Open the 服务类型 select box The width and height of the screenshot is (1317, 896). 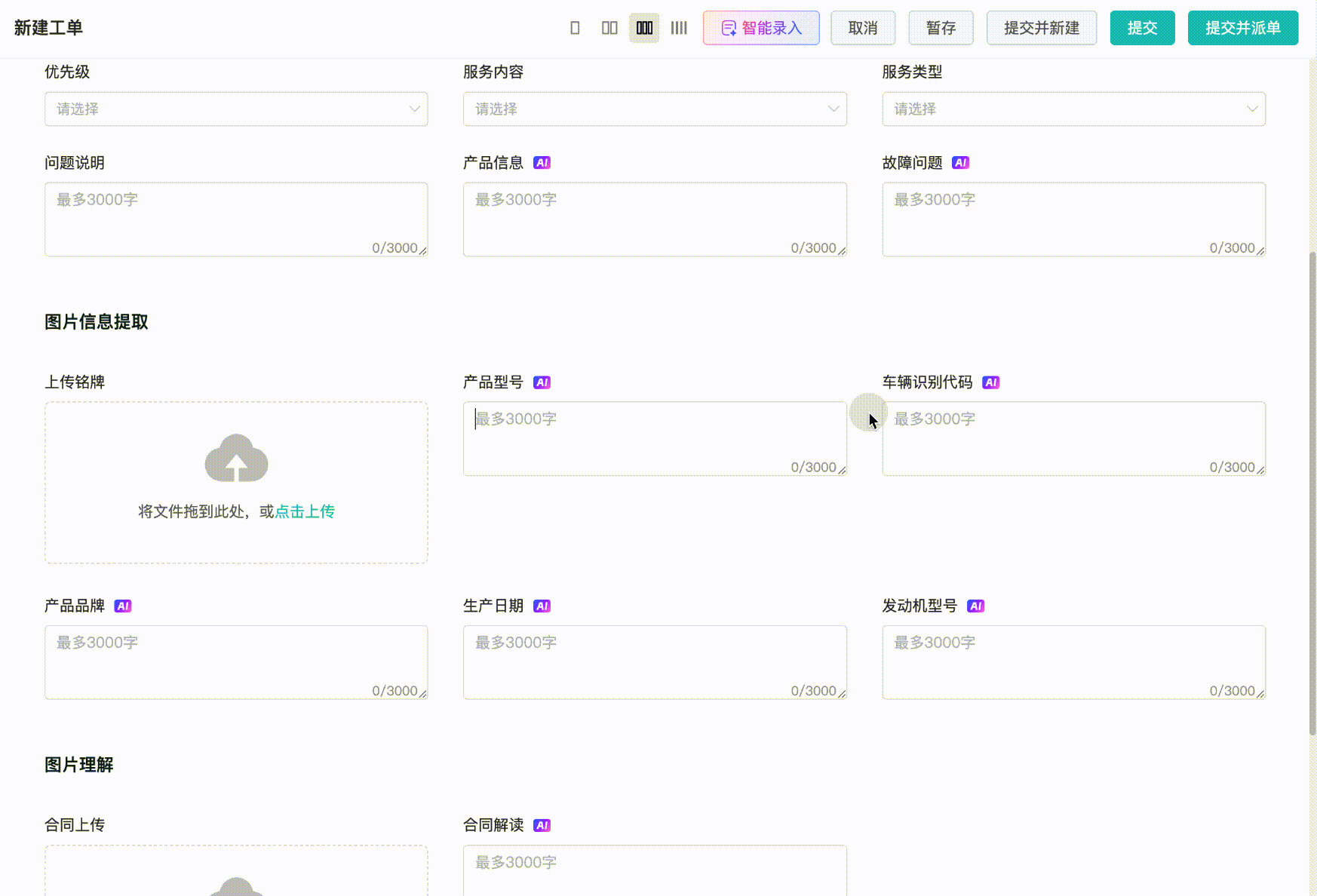[x=1073, y=109]
